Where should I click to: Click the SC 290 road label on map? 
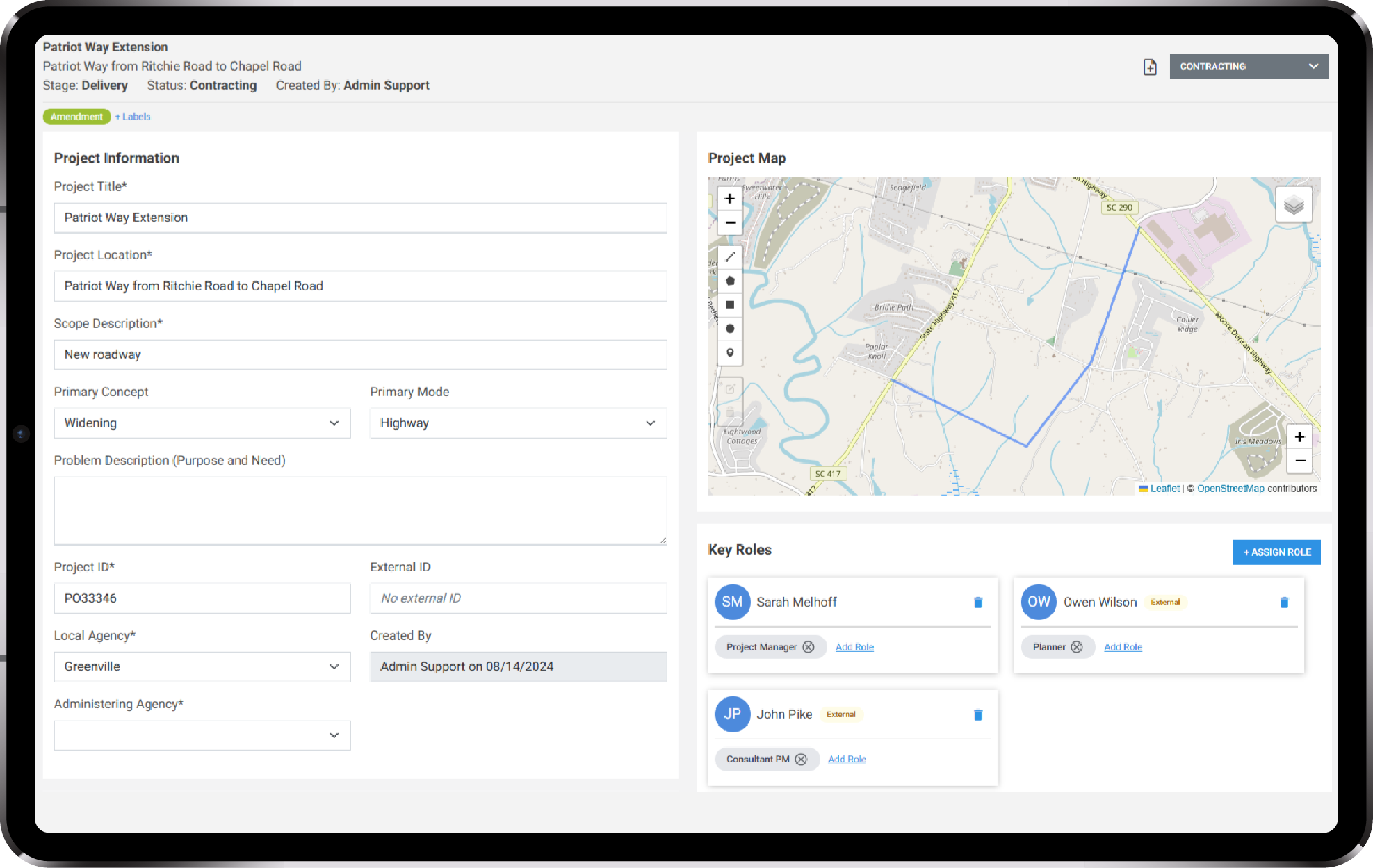[x=1119, y=207]
